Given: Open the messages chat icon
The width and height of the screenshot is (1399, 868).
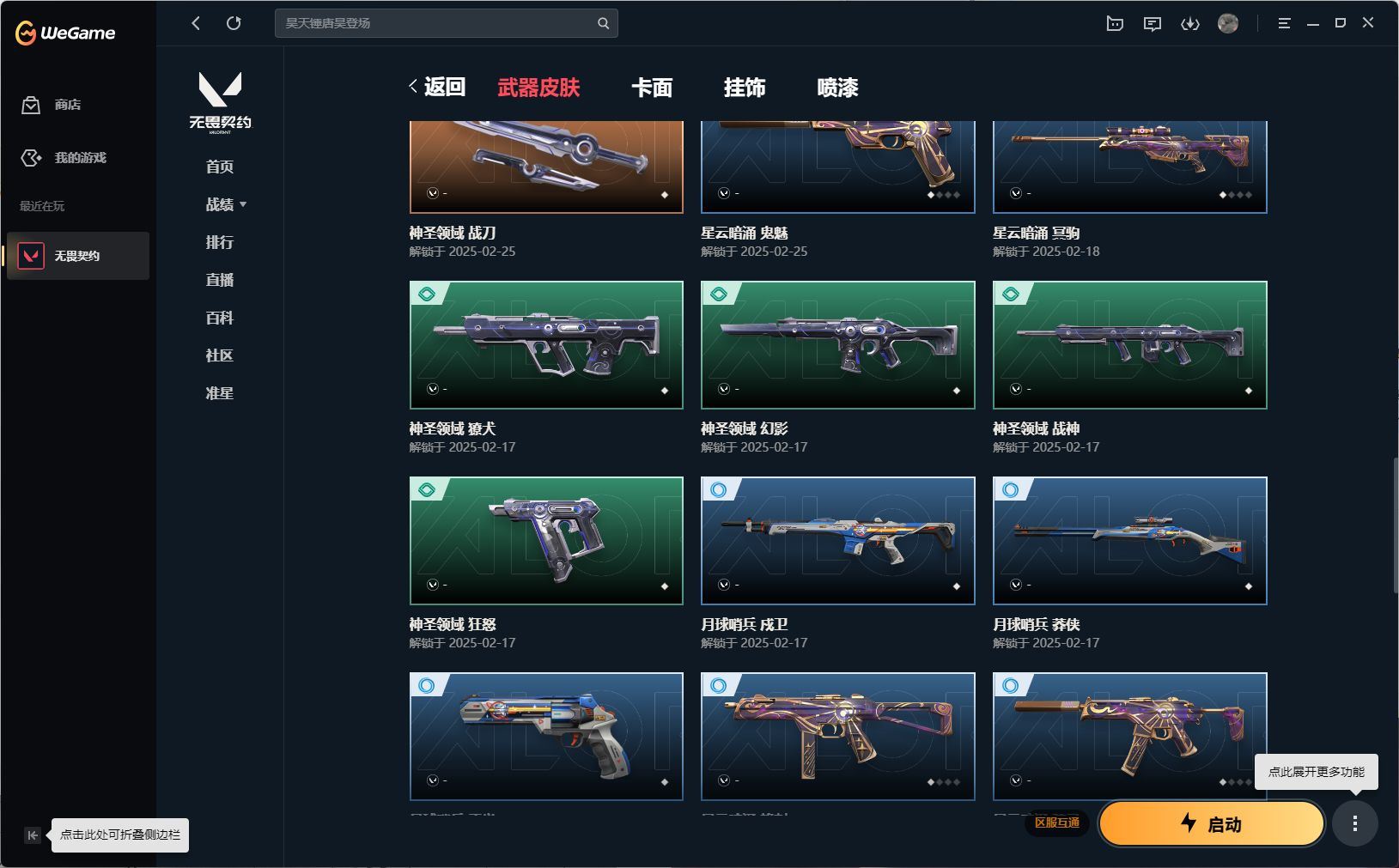Looking at the screenshot, I should click(1153, 24).
